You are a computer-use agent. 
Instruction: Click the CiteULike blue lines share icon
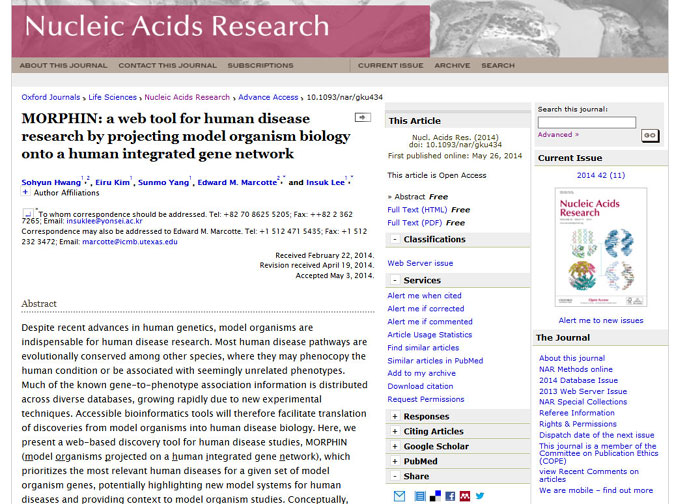point(420,496)
